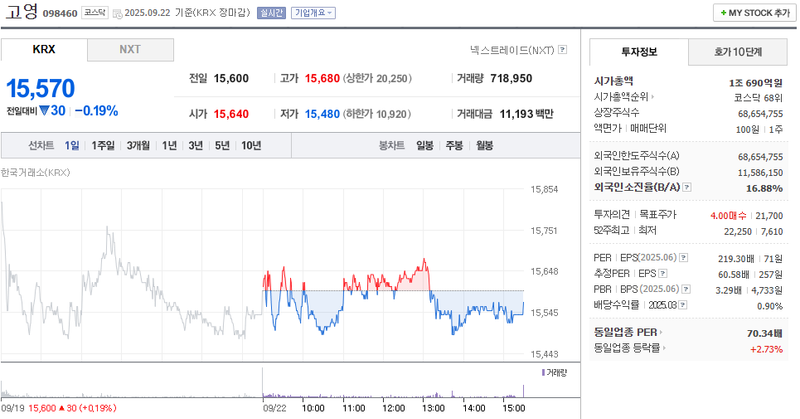
Task: Click the 저가 15,480 value
Action: 322,114
